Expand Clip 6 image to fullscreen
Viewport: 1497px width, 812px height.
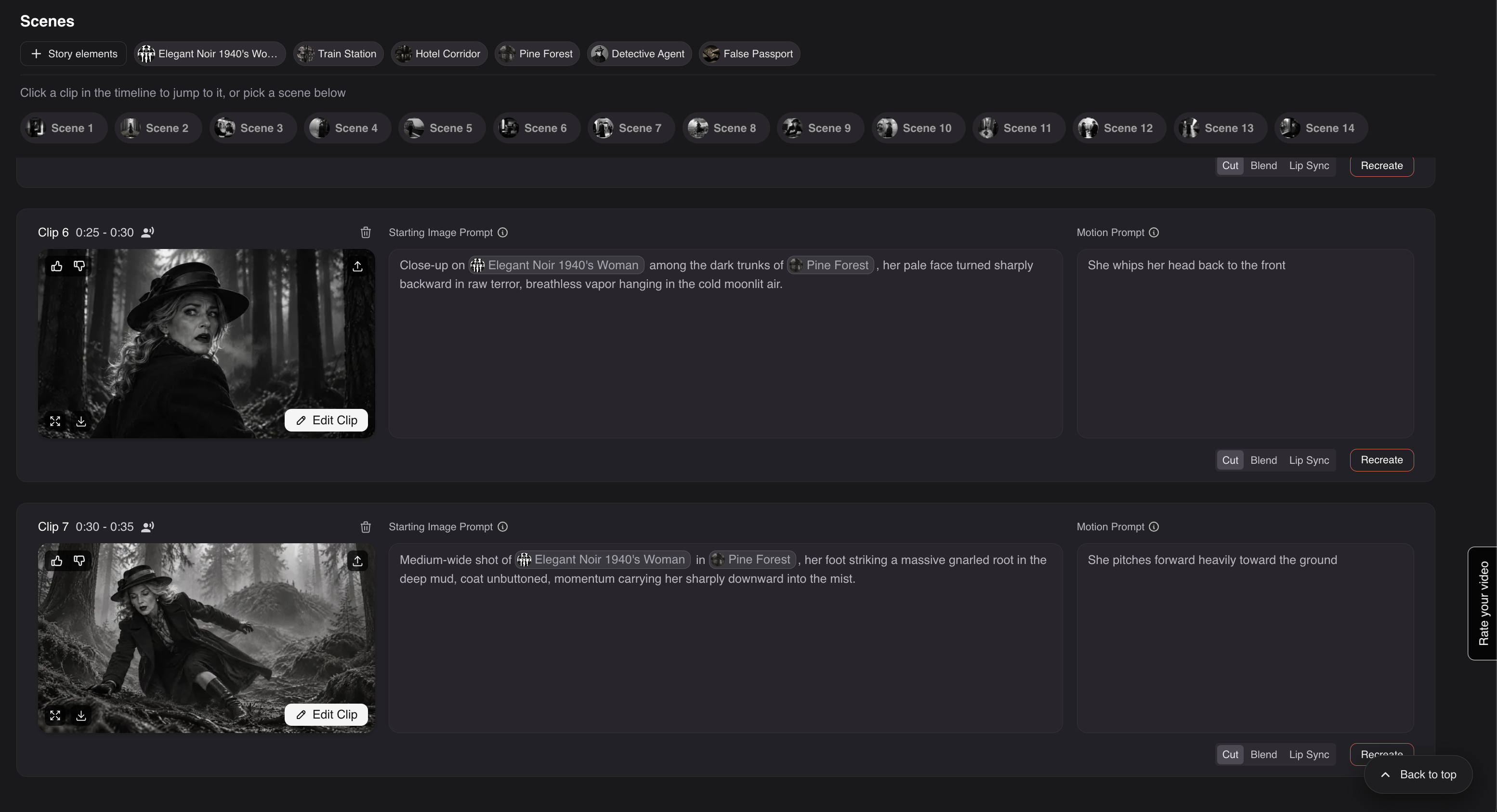(x=55, y=421)
